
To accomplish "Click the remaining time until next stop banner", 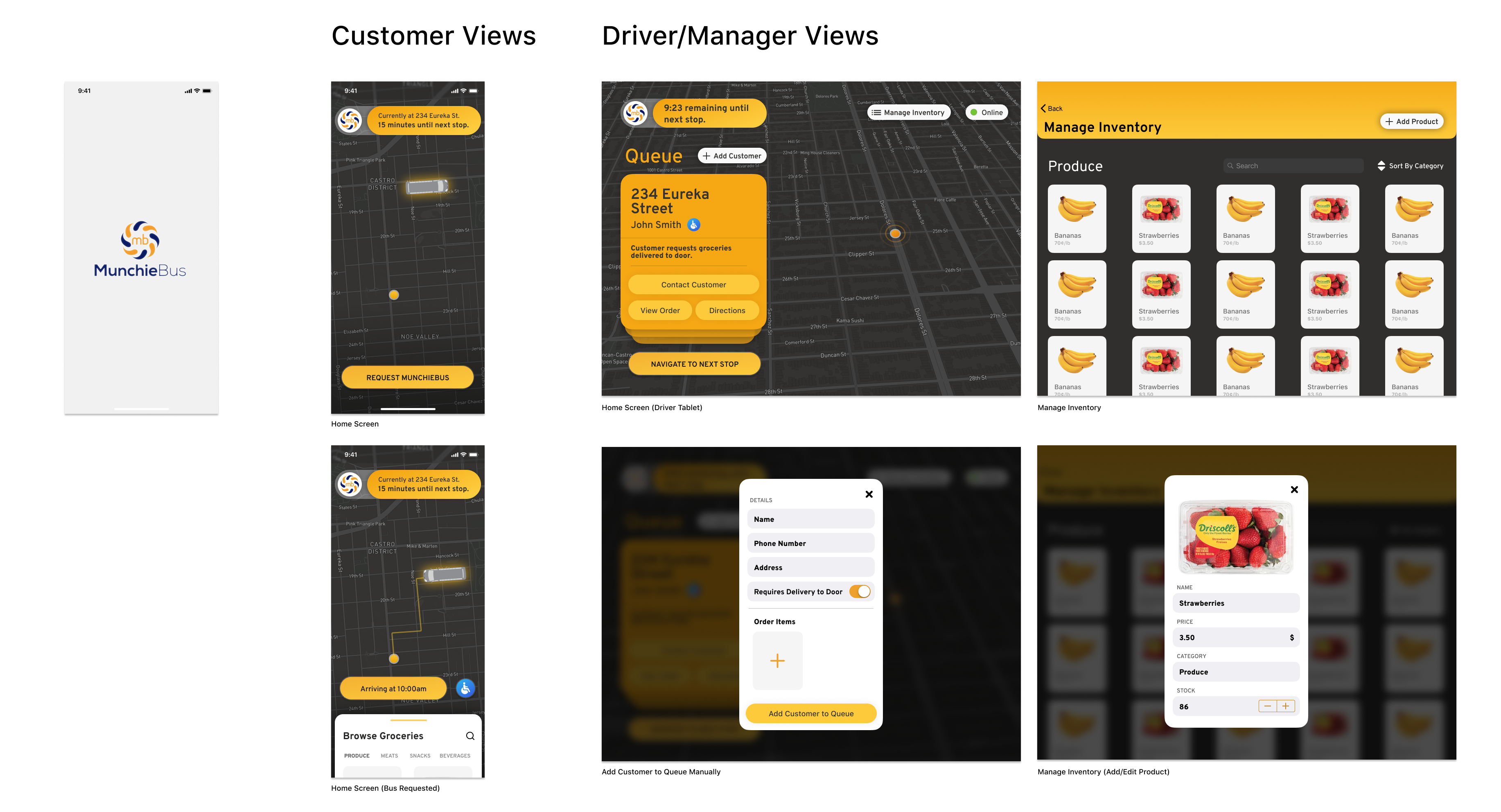I will pyautogui.click(x=709, y=113).
